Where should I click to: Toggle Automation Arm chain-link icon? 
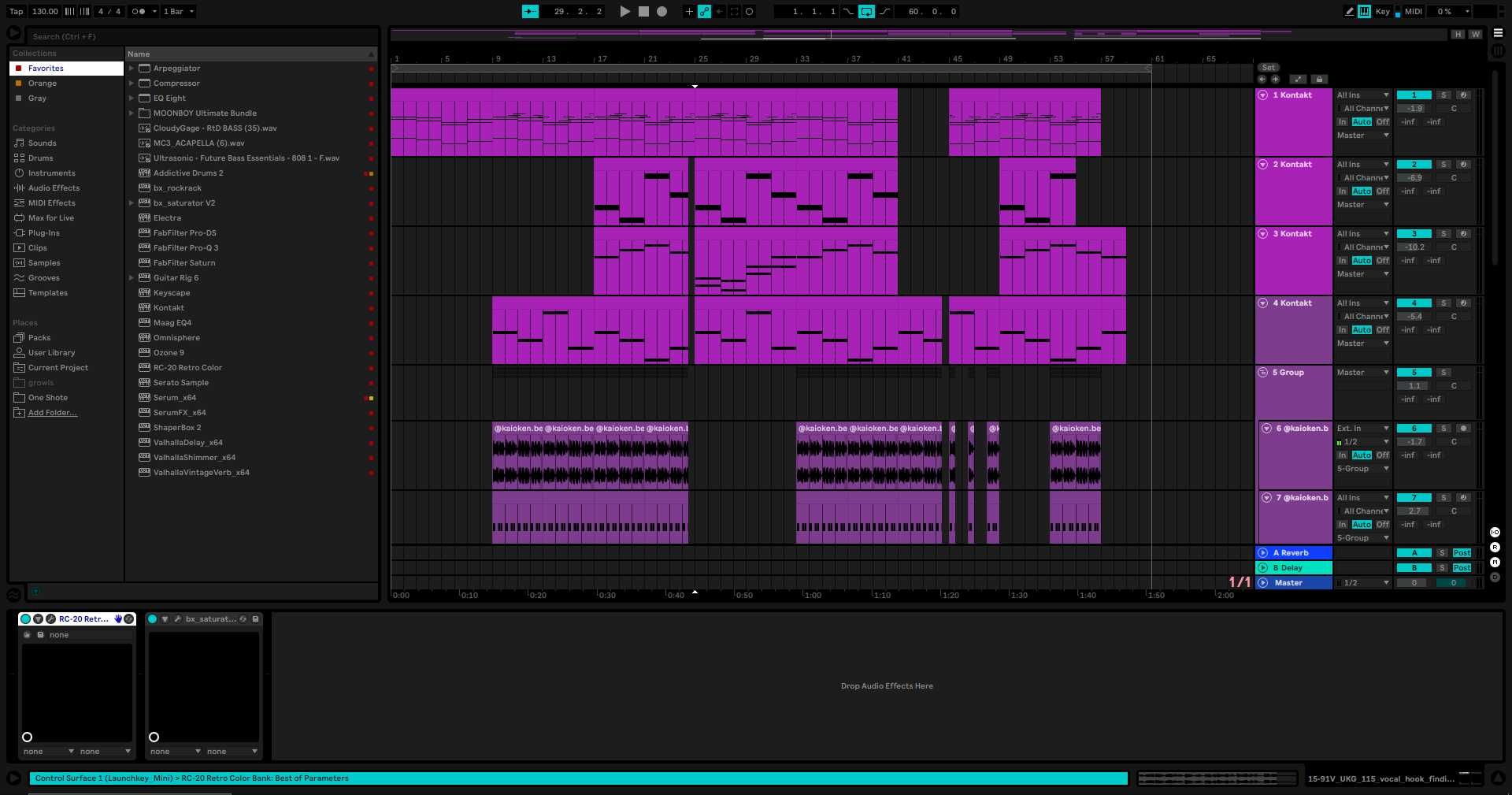704,11
